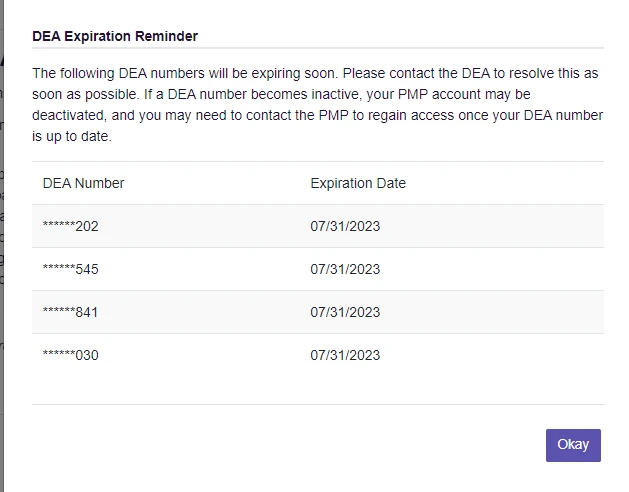
Task: Click expiration date for DEA ending 841
Action: pos(345,312)
